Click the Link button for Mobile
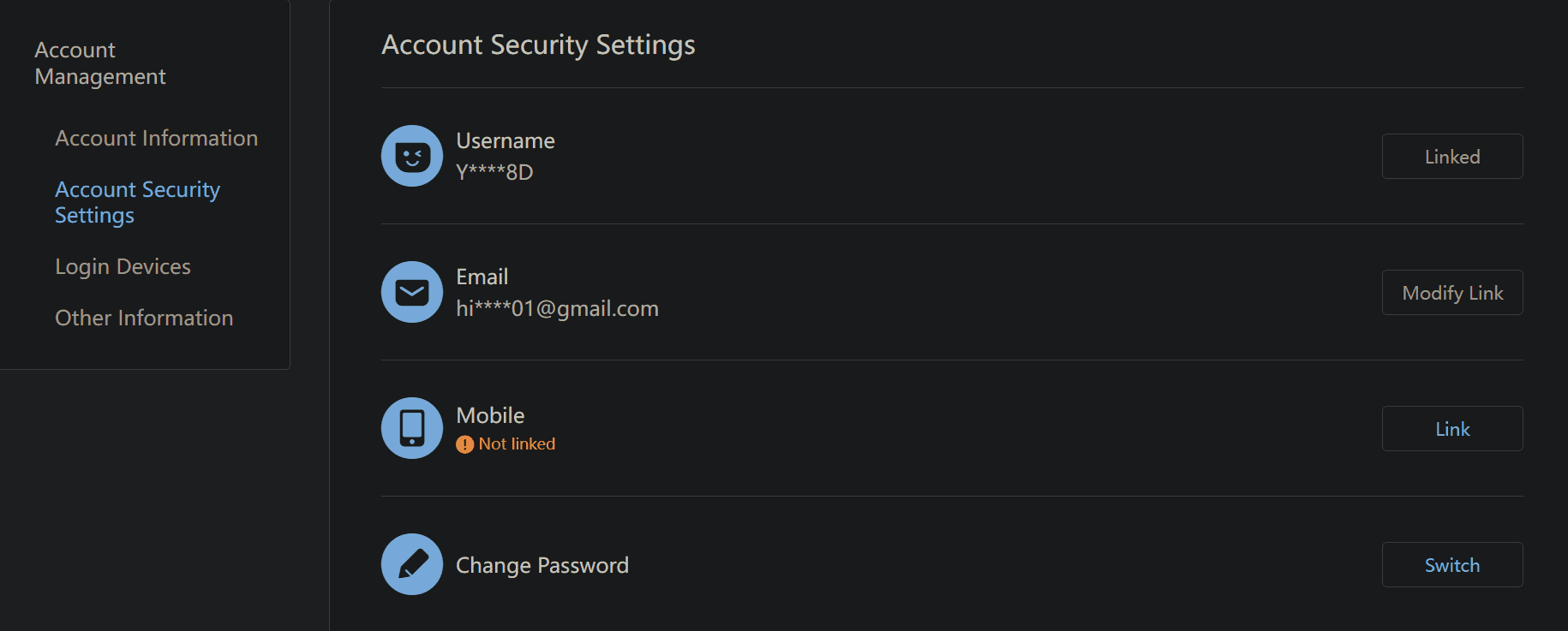Screen dimensions: 1568x631 click(1451, 429)
